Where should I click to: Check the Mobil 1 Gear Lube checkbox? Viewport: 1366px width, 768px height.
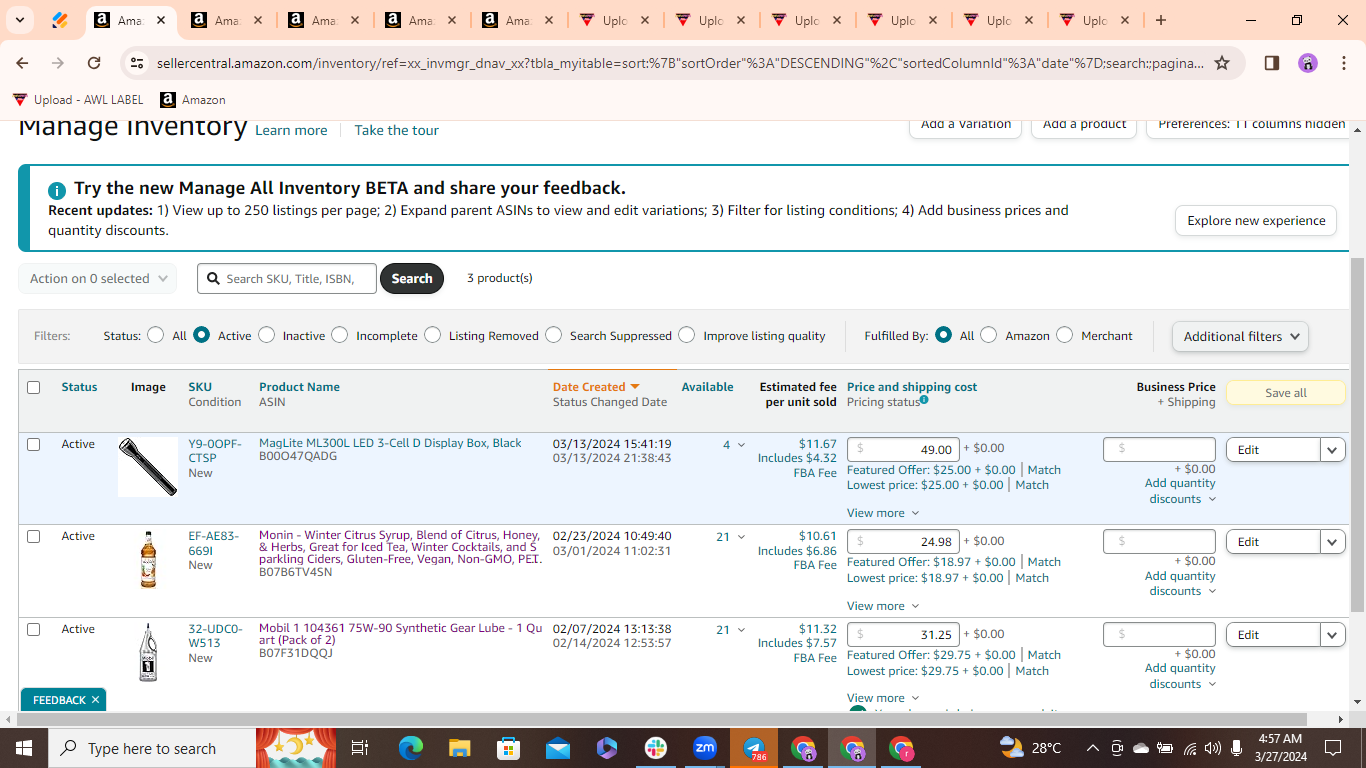34,629
